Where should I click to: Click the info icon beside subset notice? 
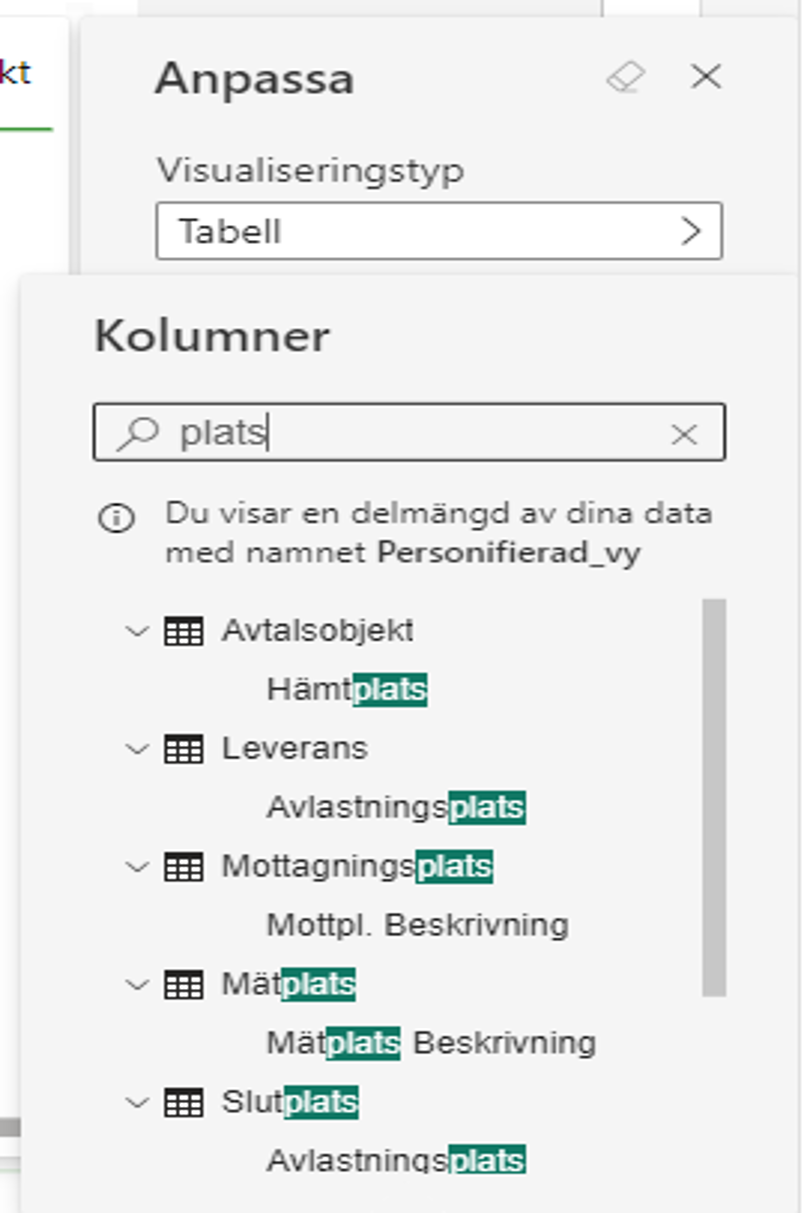click(116, 518)
